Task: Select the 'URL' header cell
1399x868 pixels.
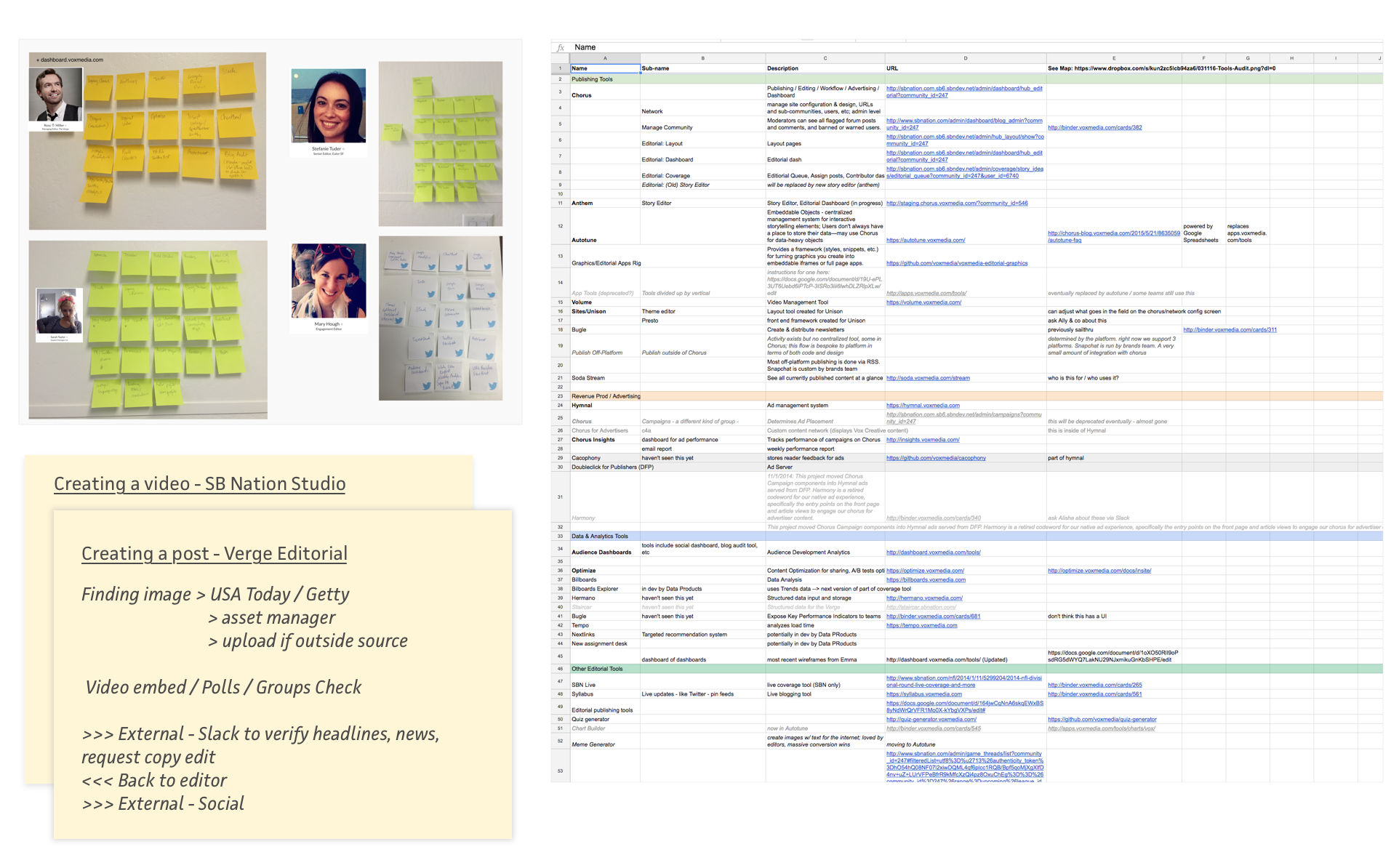Action: coord(965,68)
